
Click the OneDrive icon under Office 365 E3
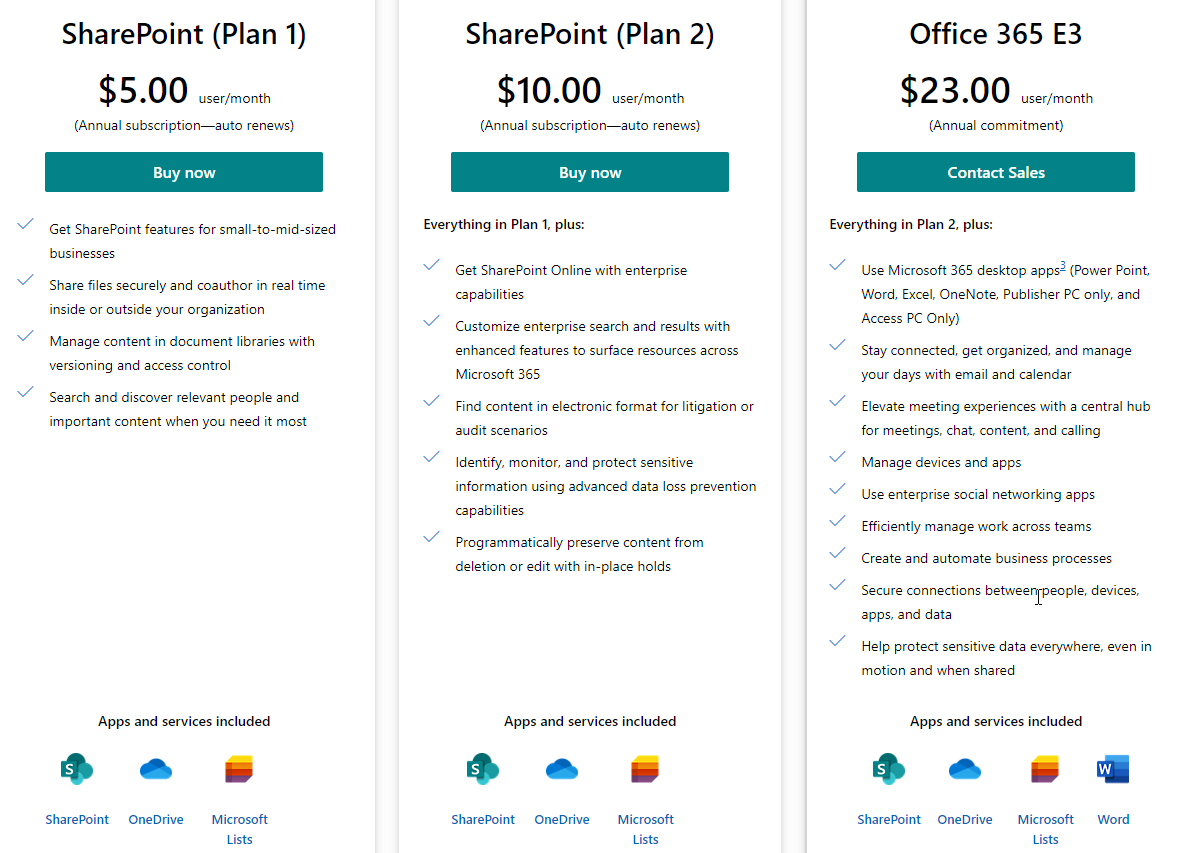tap(965, 769)
